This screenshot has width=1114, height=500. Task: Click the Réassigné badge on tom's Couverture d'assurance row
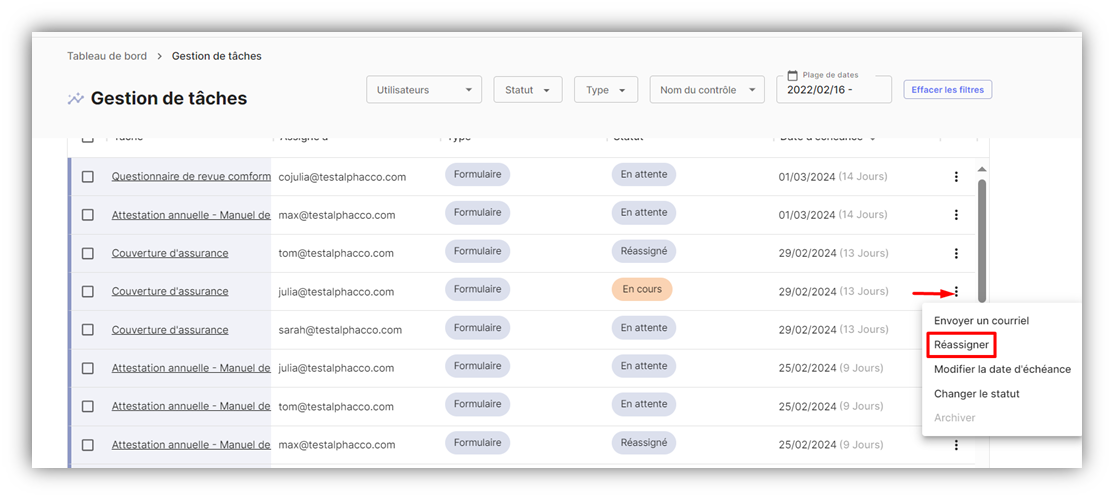tap(644, 251)
